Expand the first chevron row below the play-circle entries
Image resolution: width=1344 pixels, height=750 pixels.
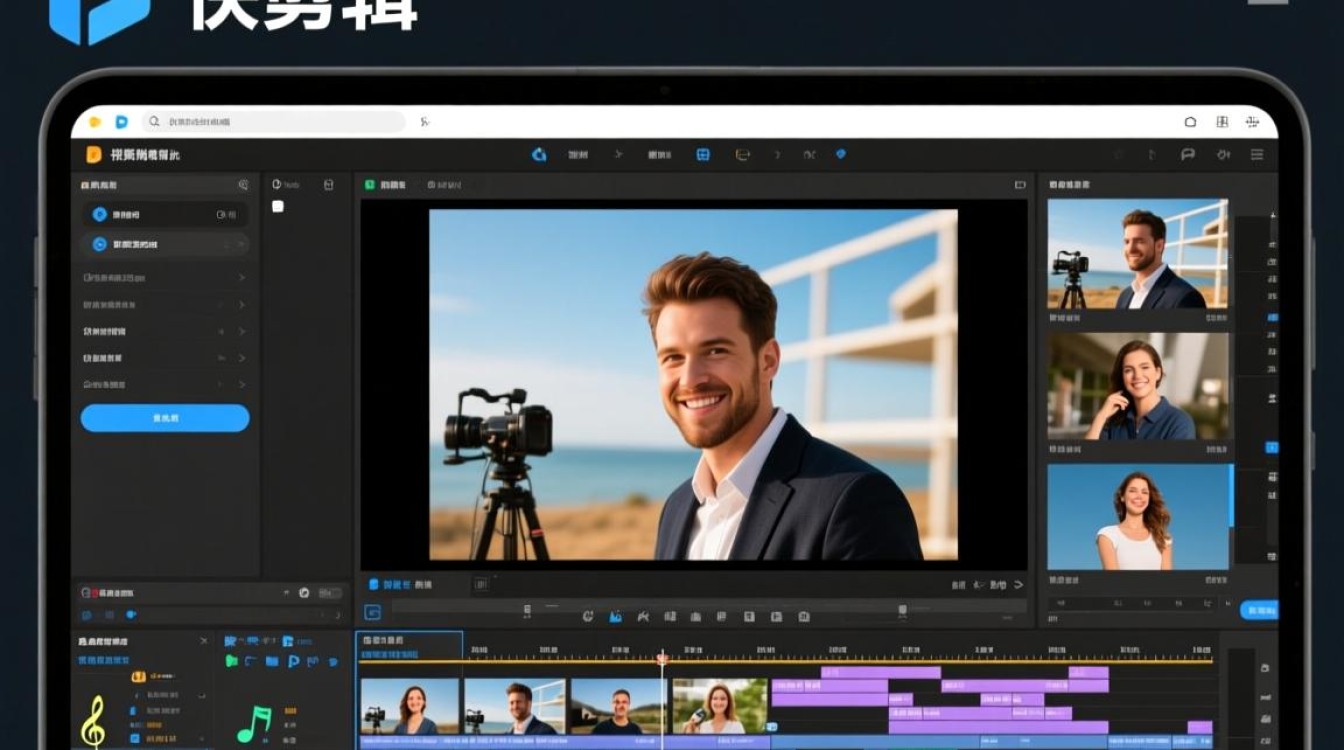165,277
